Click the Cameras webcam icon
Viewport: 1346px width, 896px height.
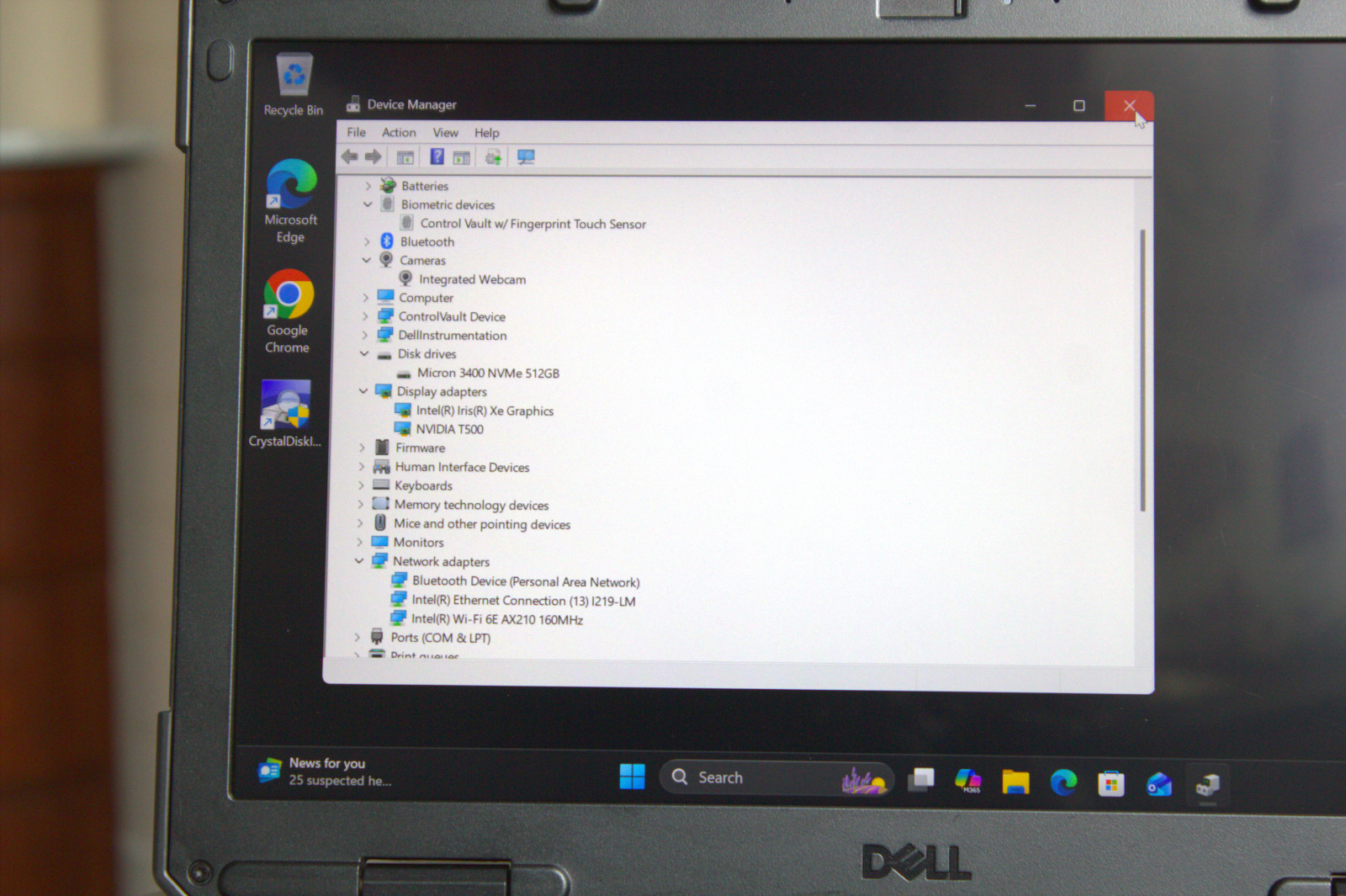coord(386,260)
